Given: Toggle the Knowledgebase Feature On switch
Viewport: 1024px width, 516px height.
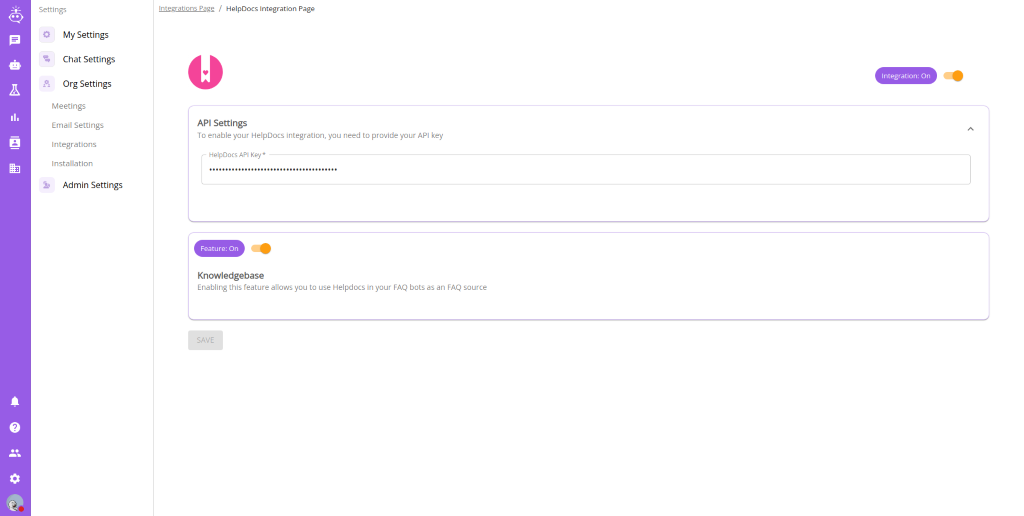Looking at the screenshot, I should pyautogui.click(x=261, y=248).
